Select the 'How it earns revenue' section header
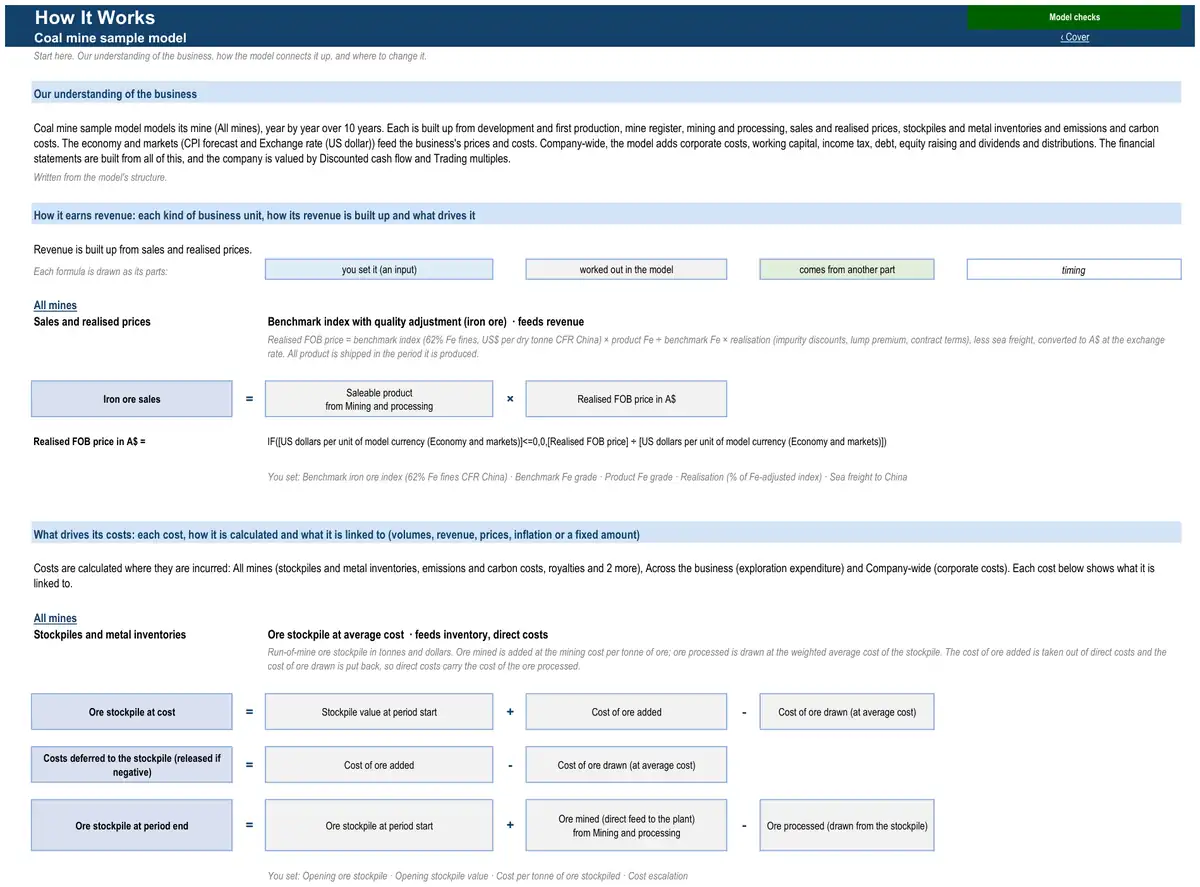 click(x=607, y=215)
